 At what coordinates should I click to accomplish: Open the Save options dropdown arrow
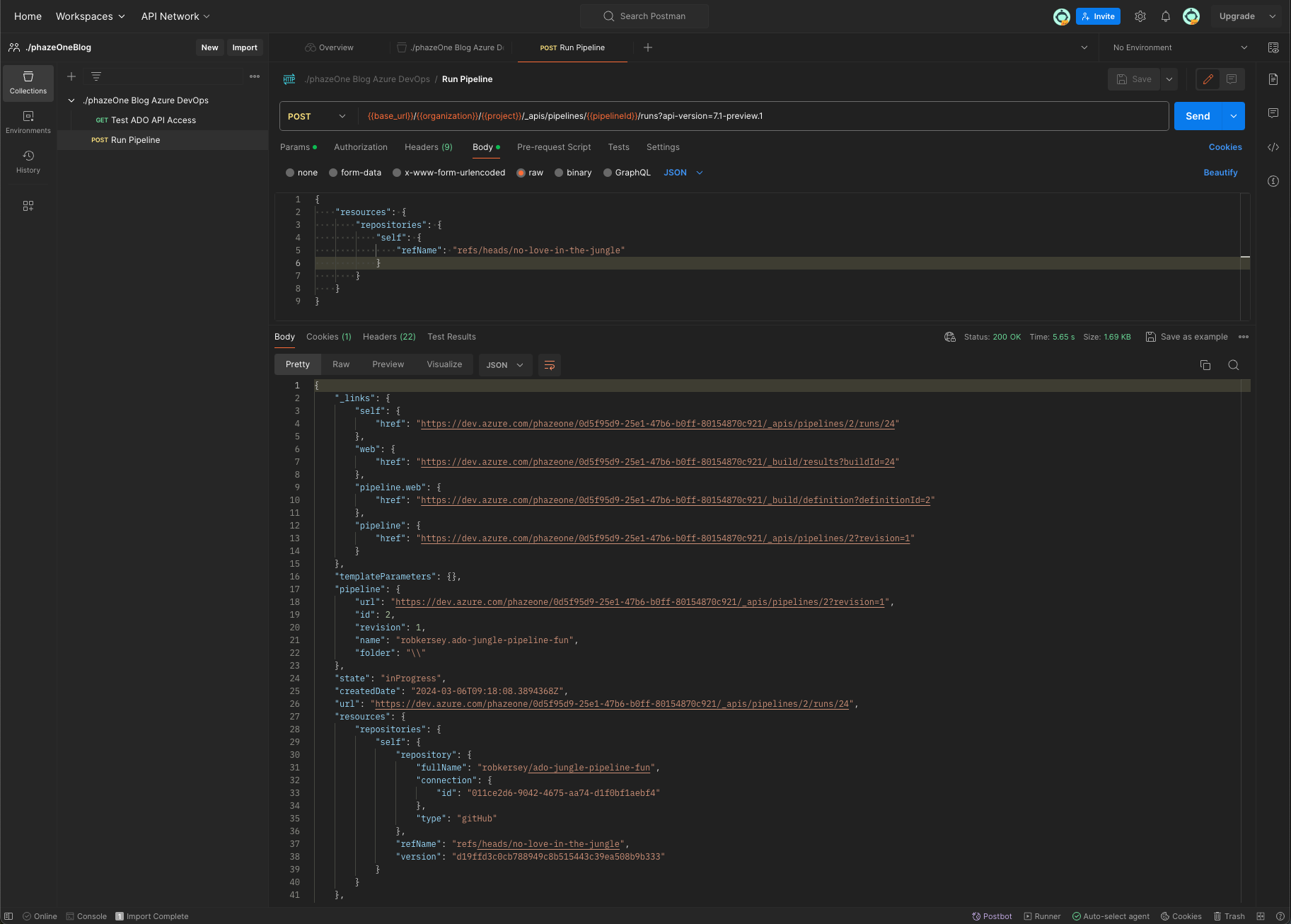(1169, 79)
